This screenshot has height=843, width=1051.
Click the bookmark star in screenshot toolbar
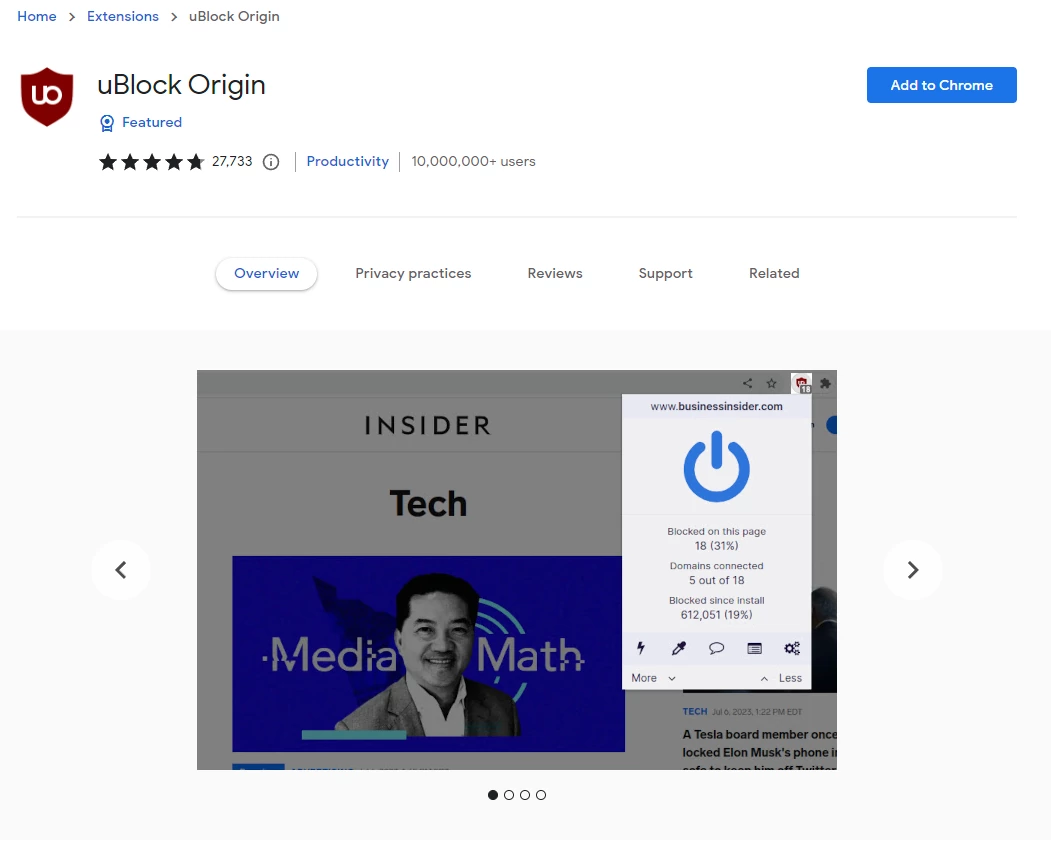click(x=771, y=383)
